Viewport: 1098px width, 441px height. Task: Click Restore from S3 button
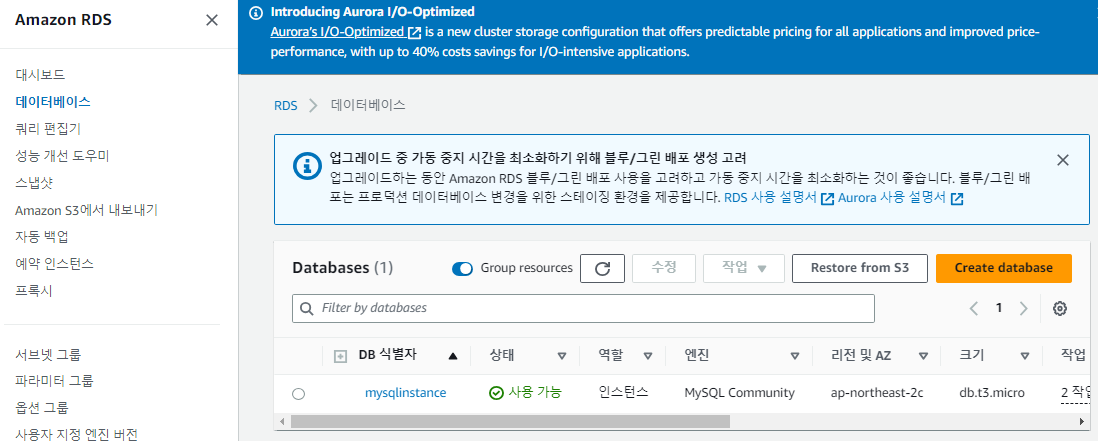[x=860, y=268]
